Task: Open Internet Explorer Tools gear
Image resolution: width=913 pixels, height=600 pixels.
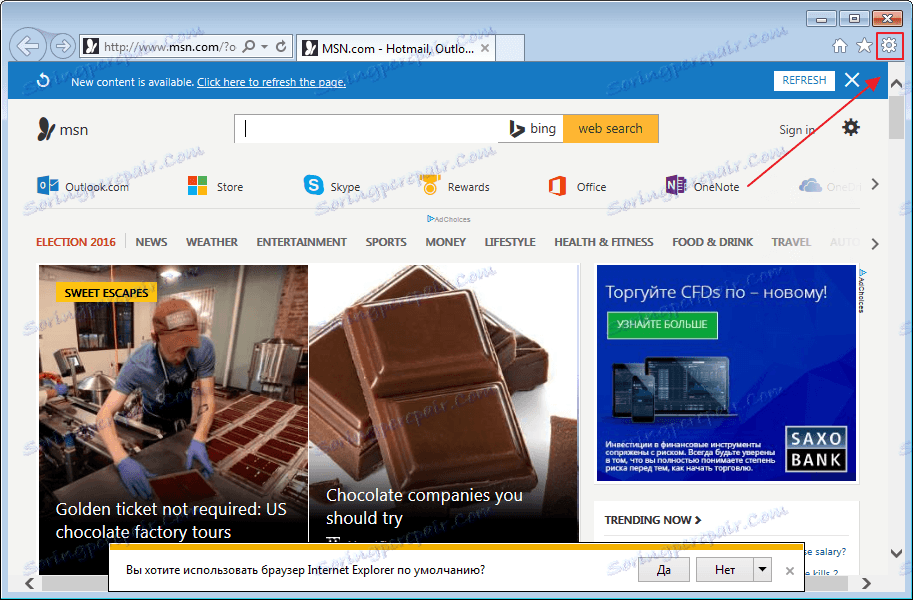Action: (888, 45)
